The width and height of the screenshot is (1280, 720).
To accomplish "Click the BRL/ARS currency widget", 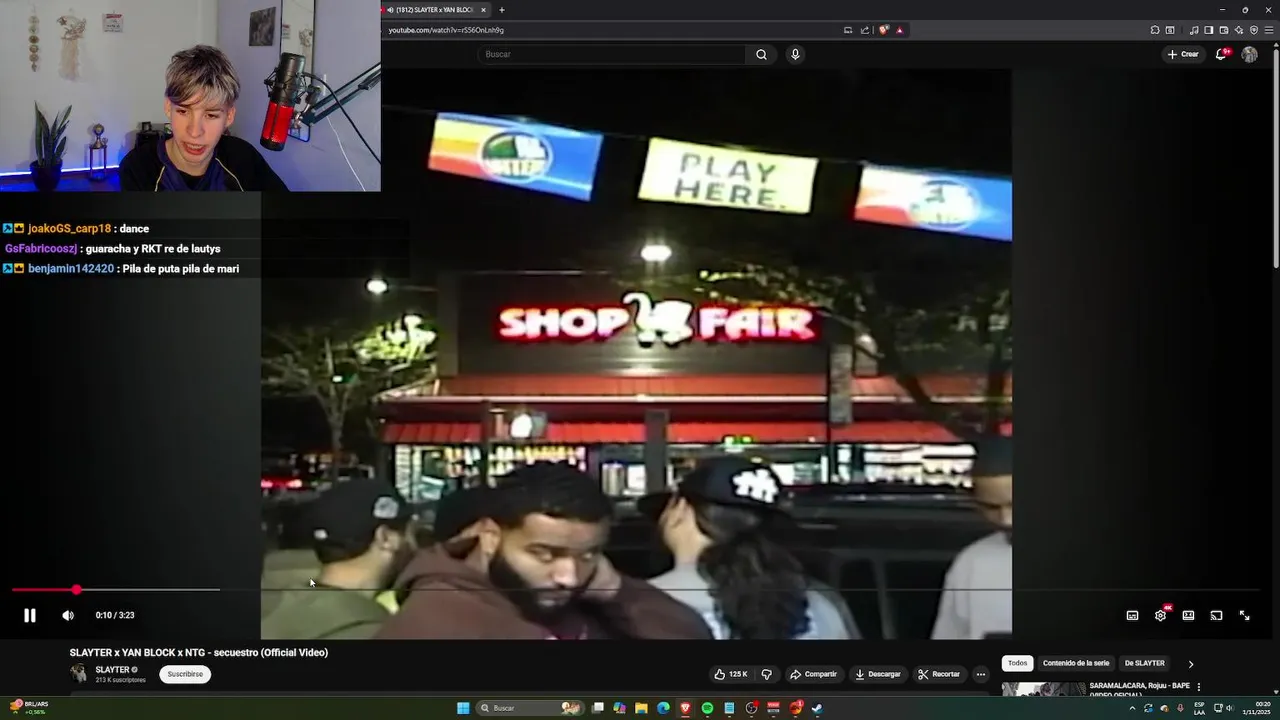I will [29, 708].
